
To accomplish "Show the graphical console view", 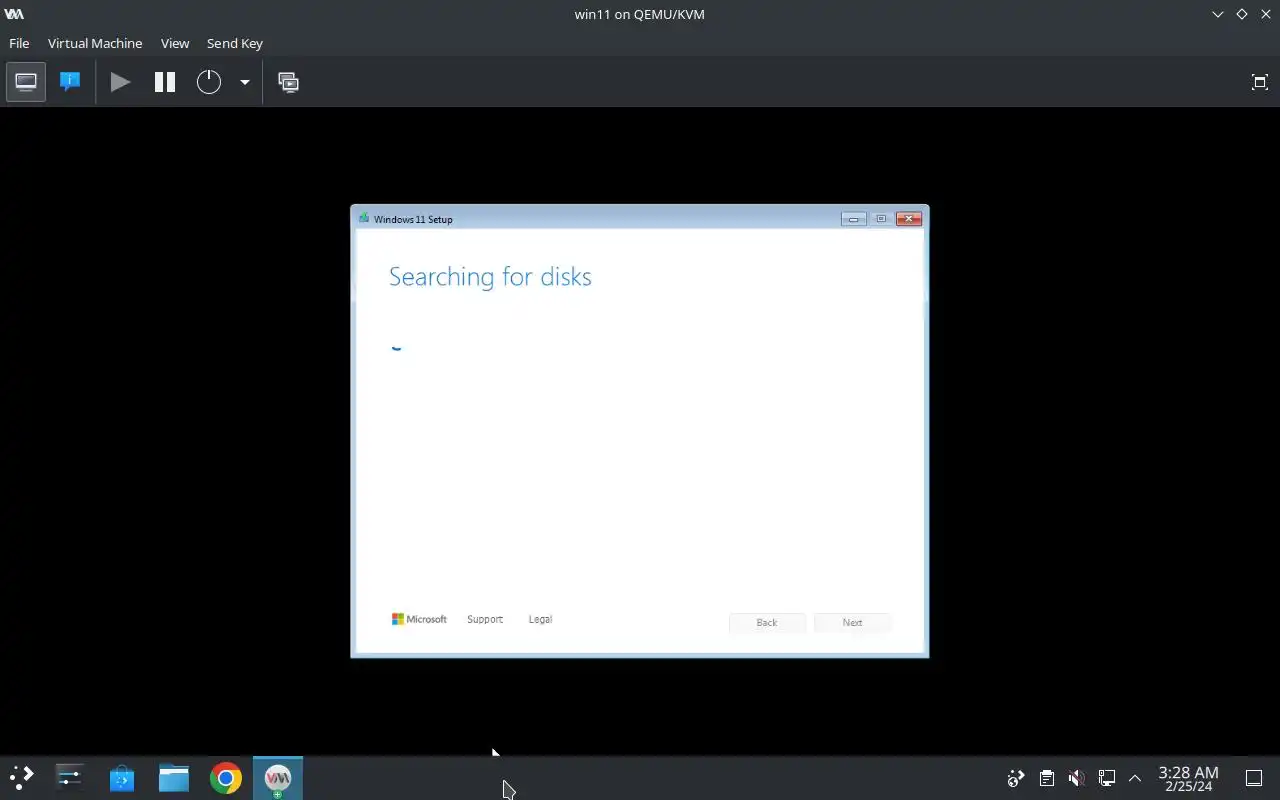I will [26, 82].
